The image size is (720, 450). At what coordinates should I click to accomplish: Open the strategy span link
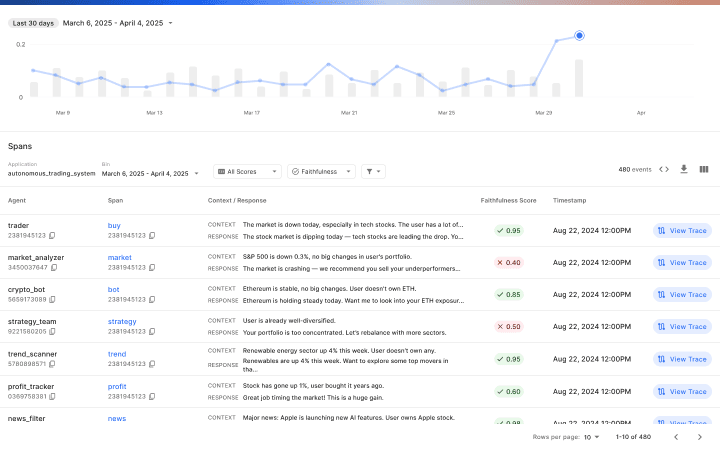click(x=122, y=321)
